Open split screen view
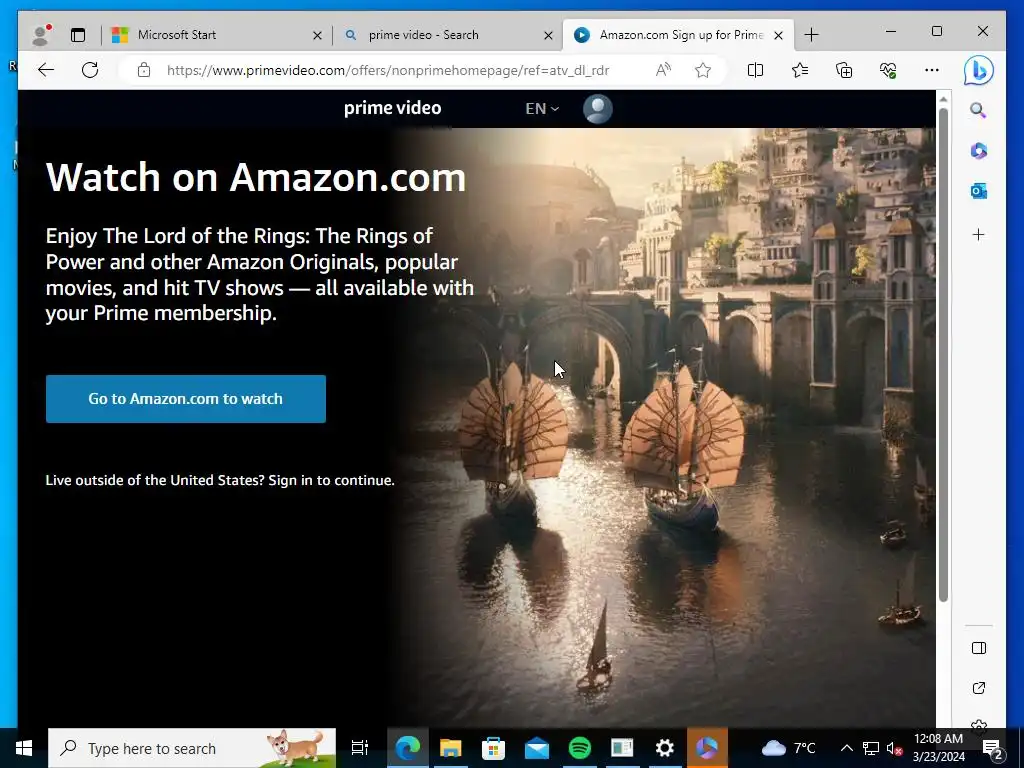This screenshot has width=1024, height=768. point(755,70)
